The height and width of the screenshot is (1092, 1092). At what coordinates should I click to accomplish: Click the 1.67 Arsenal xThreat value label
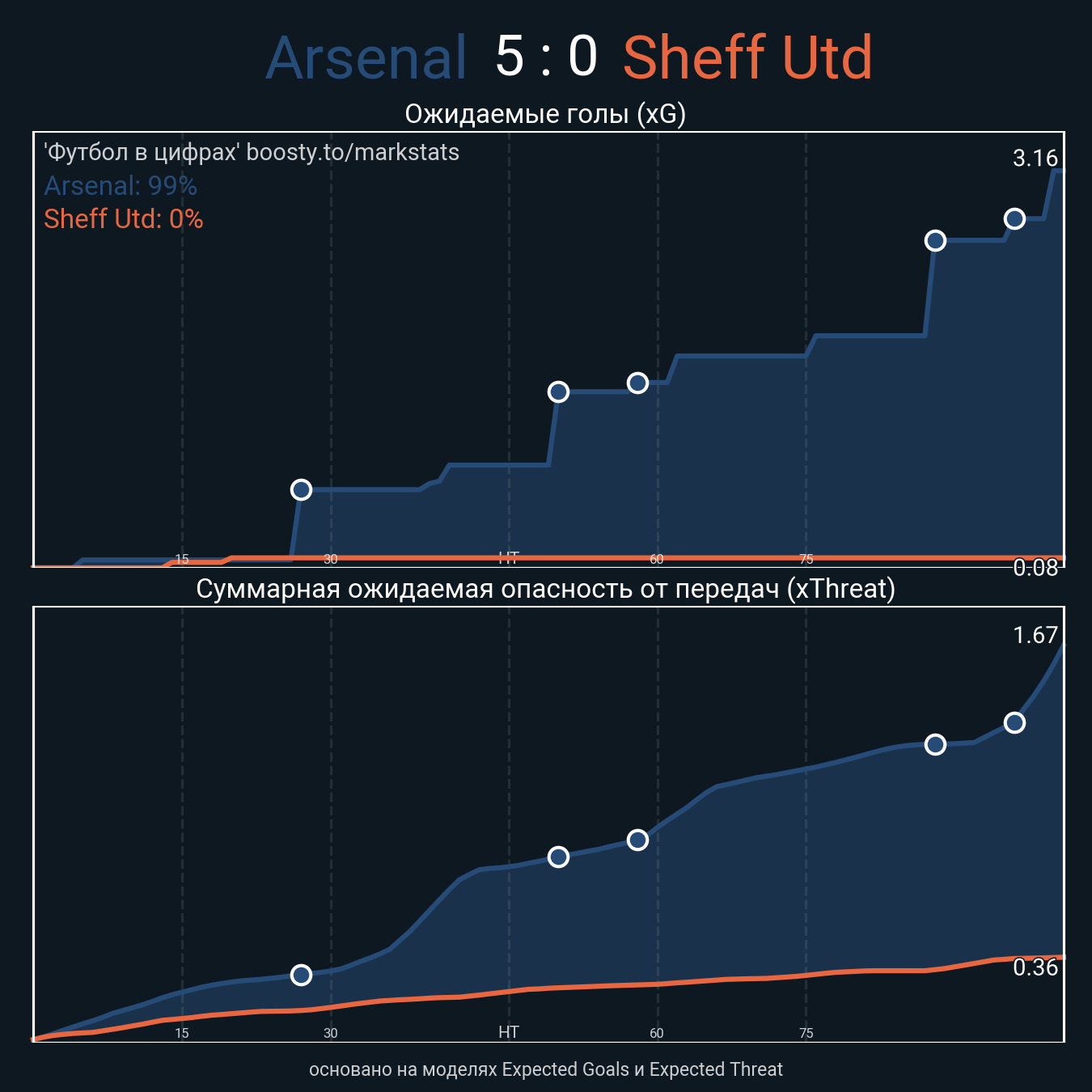pyautogui.click(x=1035, y=635)
